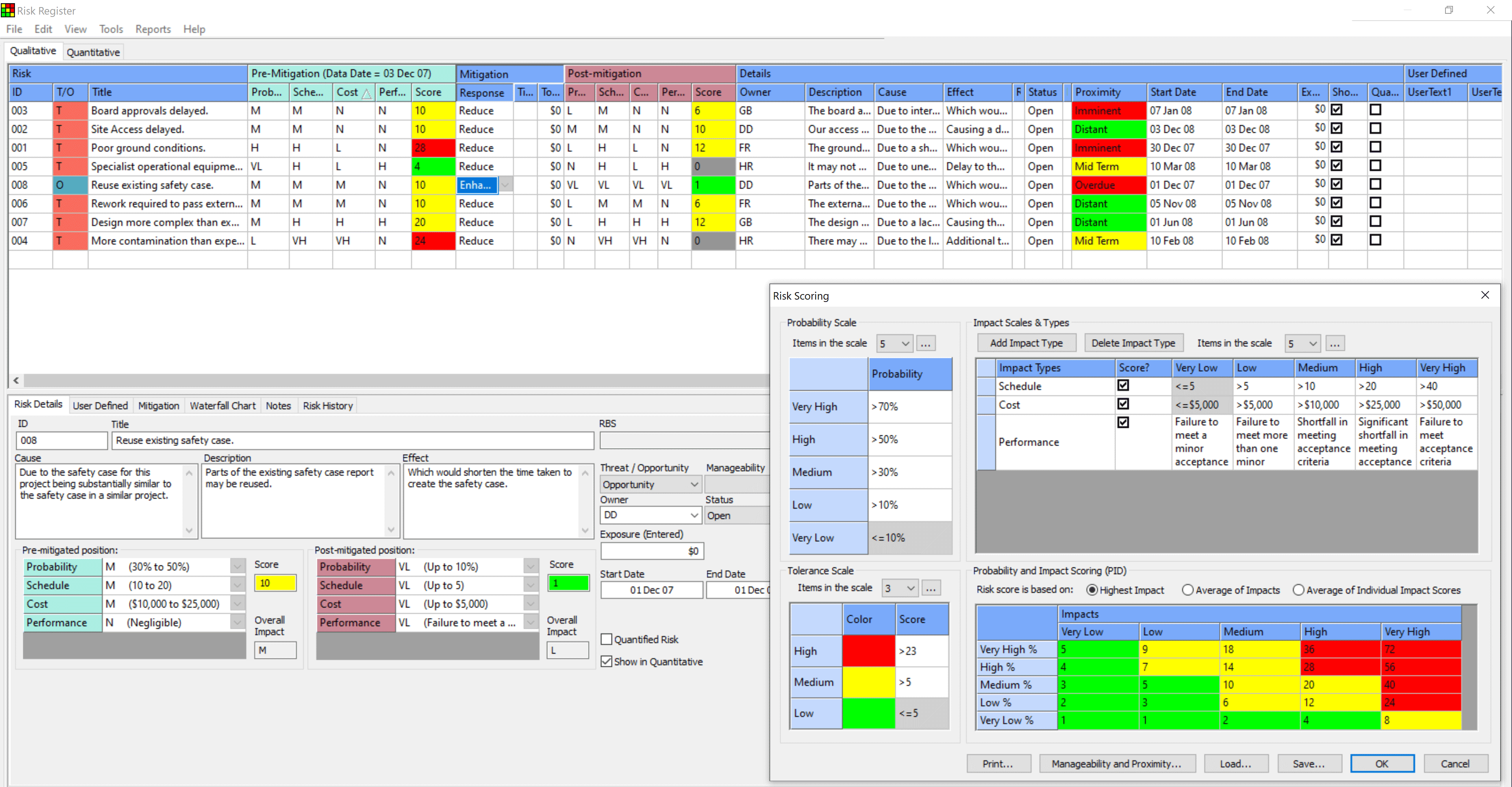Select Average of Impacts radio button
This screenshot has width=1512, height=787.
click(1188, 590)
